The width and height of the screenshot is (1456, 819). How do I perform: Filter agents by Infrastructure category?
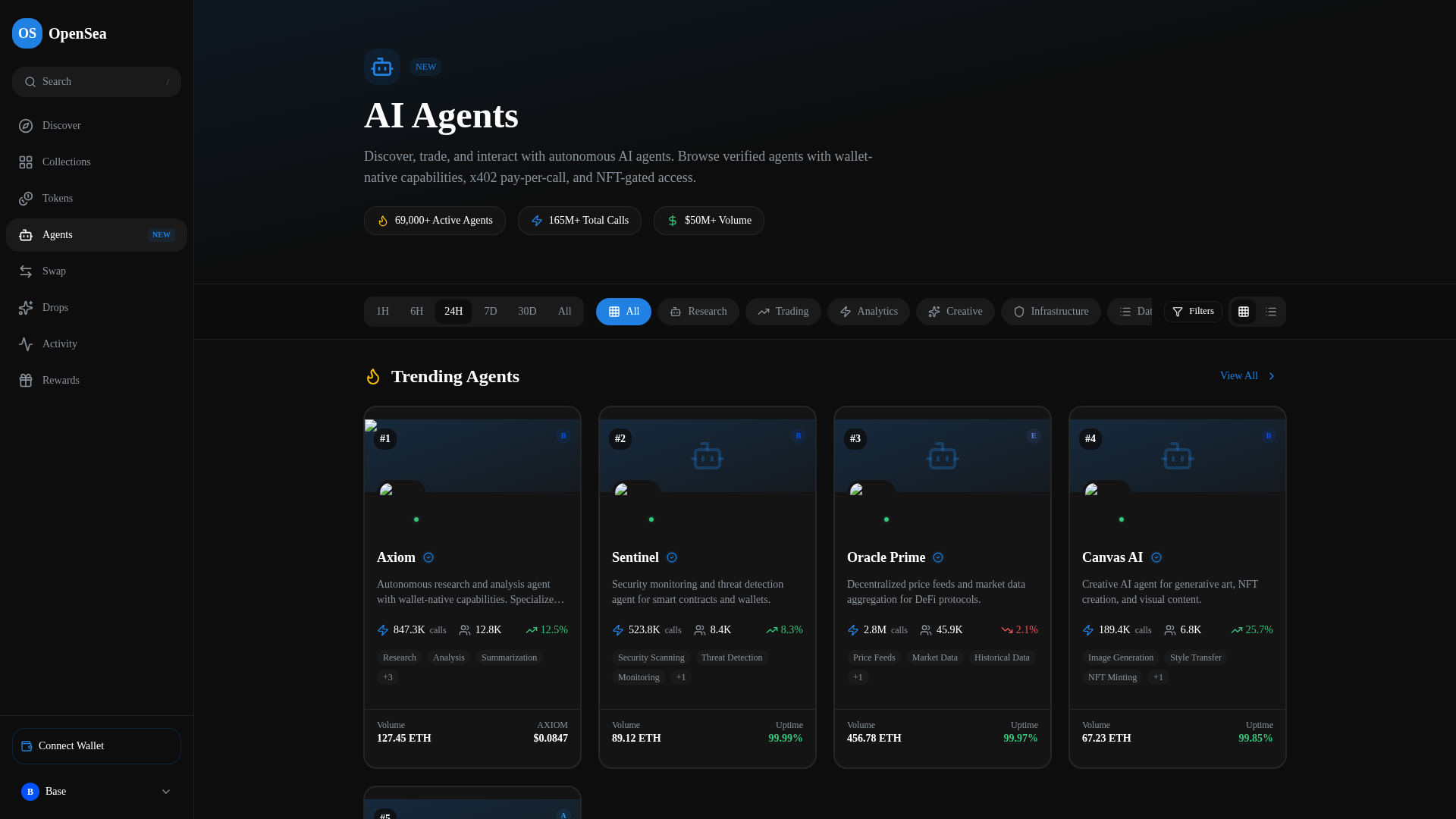coord(1051,312)
